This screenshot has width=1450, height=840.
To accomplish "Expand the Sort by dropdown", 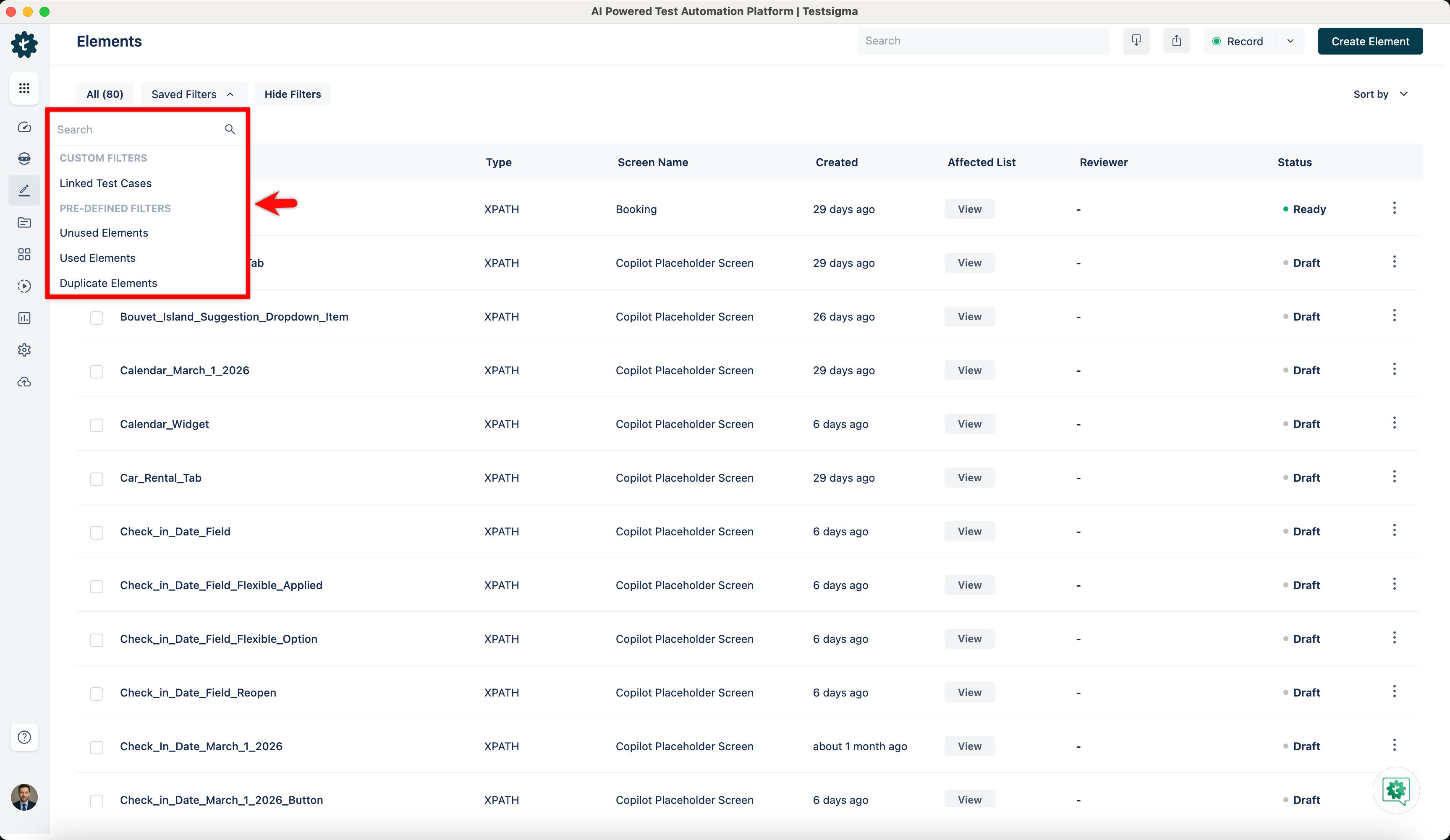I will [x=1380, y=94].
